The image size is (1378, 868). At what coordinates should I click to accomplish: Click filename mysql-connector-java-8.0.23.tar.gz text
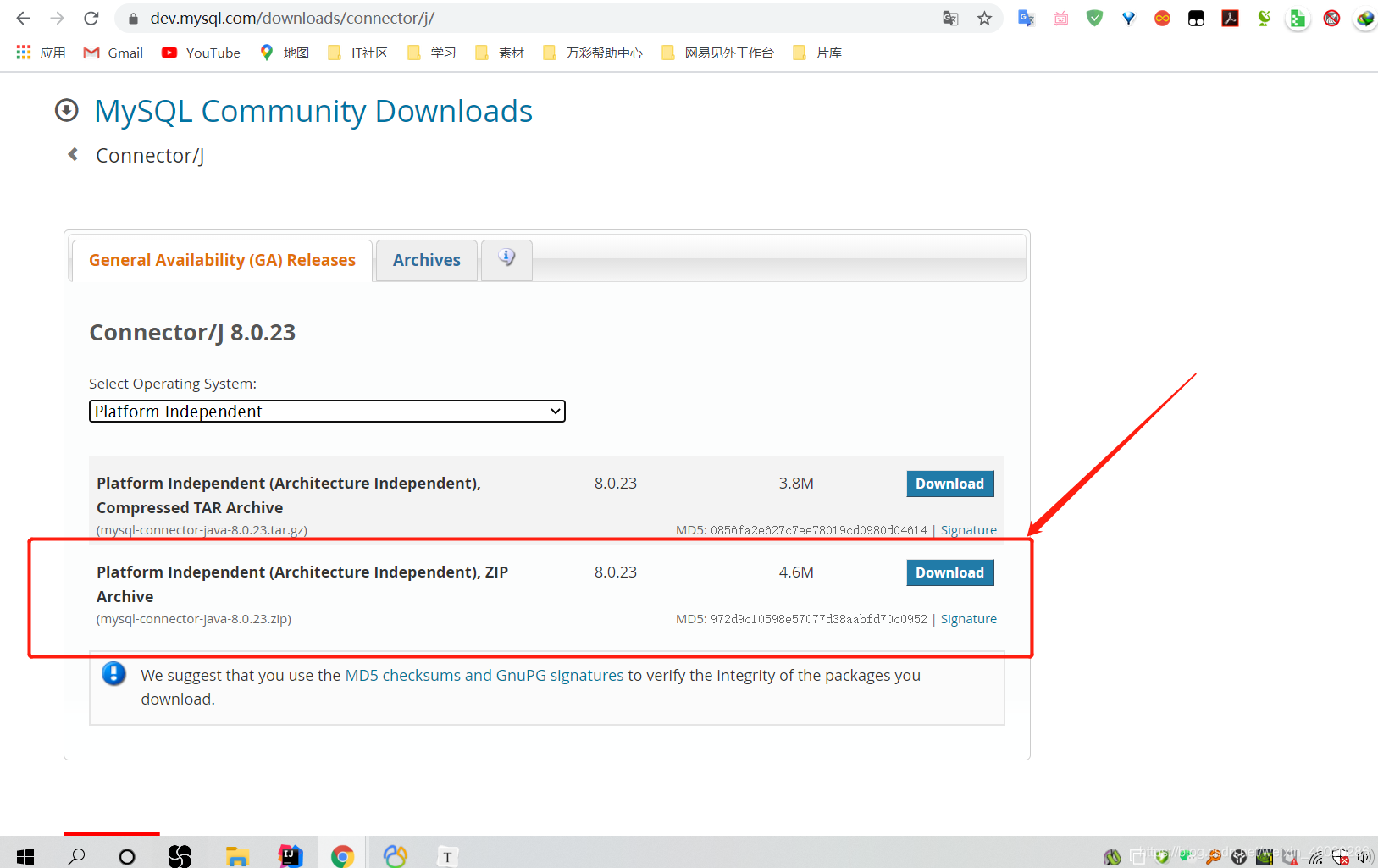(202, 530)
